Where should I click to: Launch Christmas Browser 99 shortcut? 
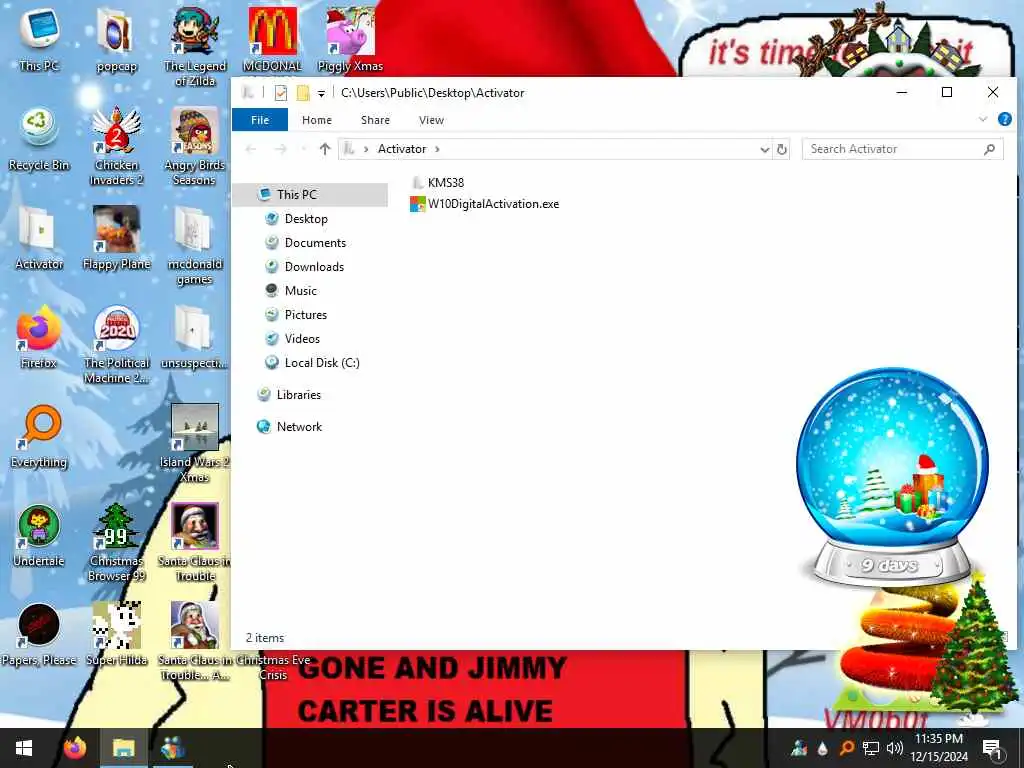click(116, 542)
